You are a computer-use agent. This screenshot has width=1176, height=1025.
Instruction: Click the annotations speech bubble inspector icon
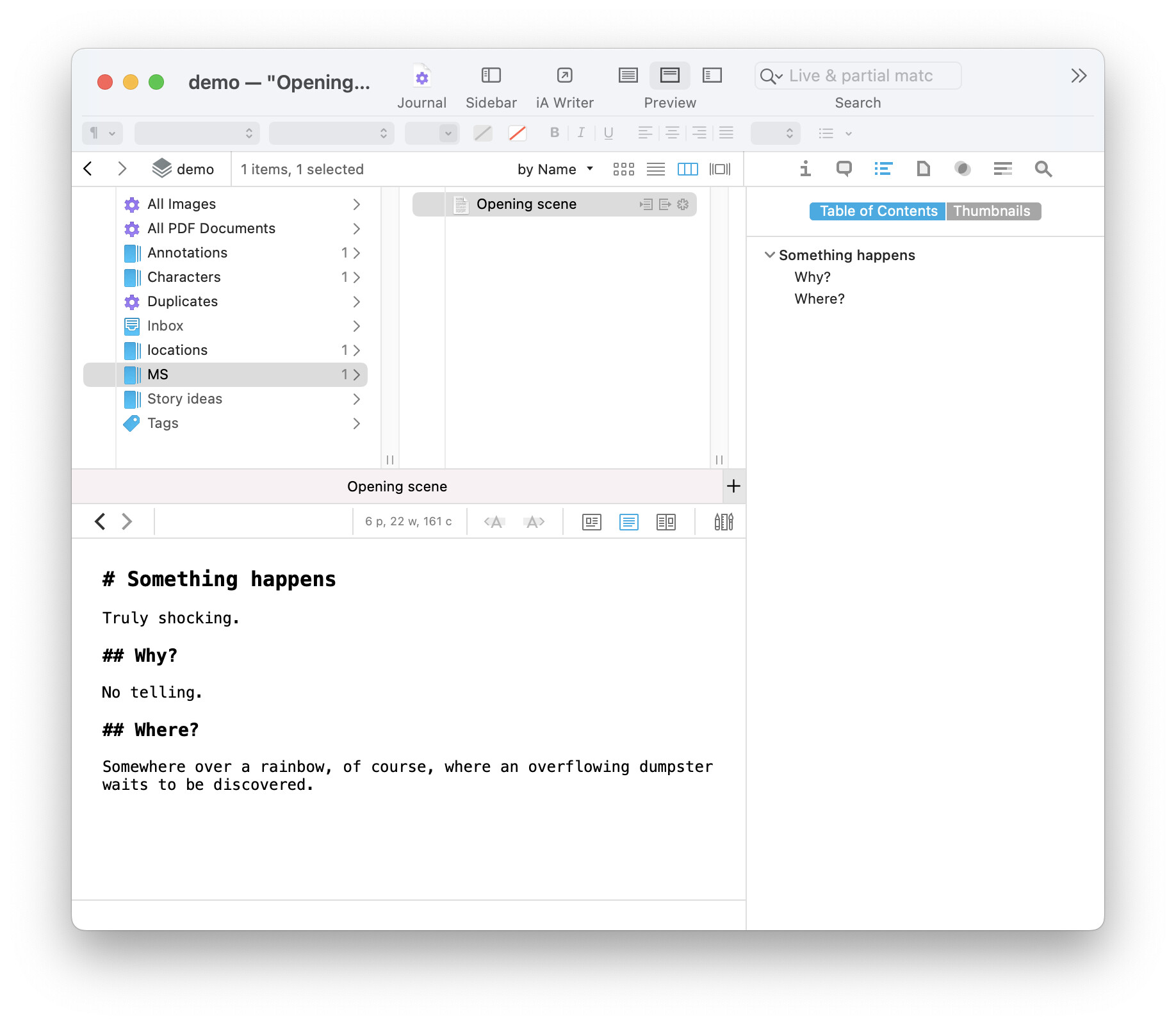(x=844, y=168)
